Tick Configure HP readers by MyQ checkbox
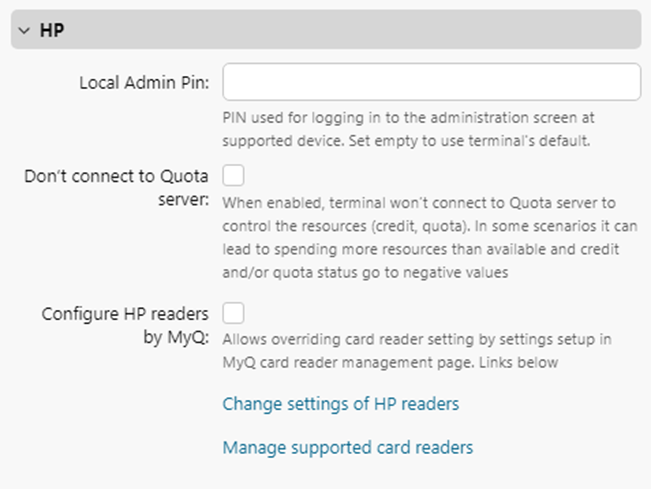The image size is (651, 489). click(x=233, y=313)
